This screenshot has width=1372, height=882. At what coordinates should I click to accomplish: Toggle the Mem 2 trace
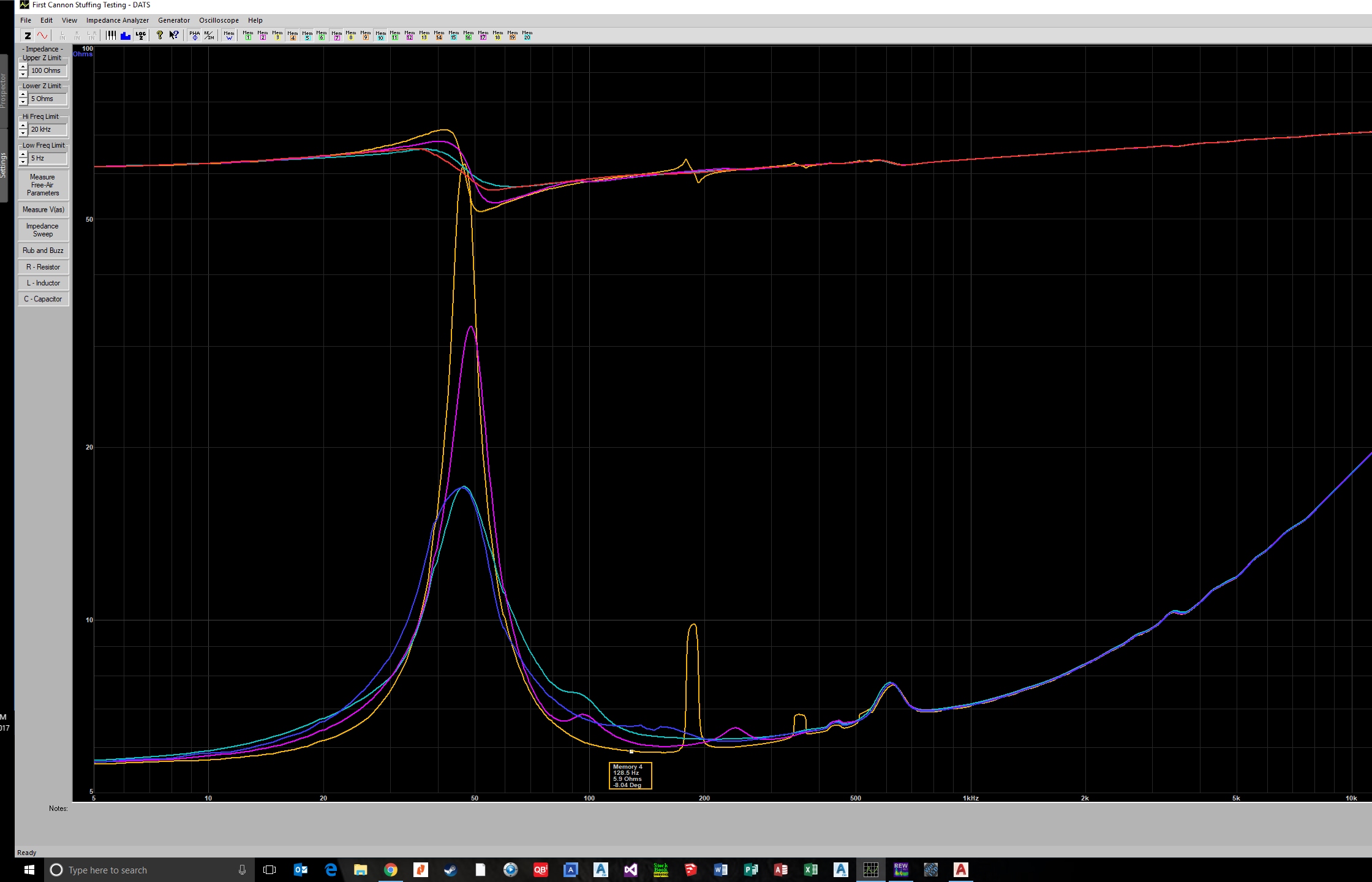263,36
